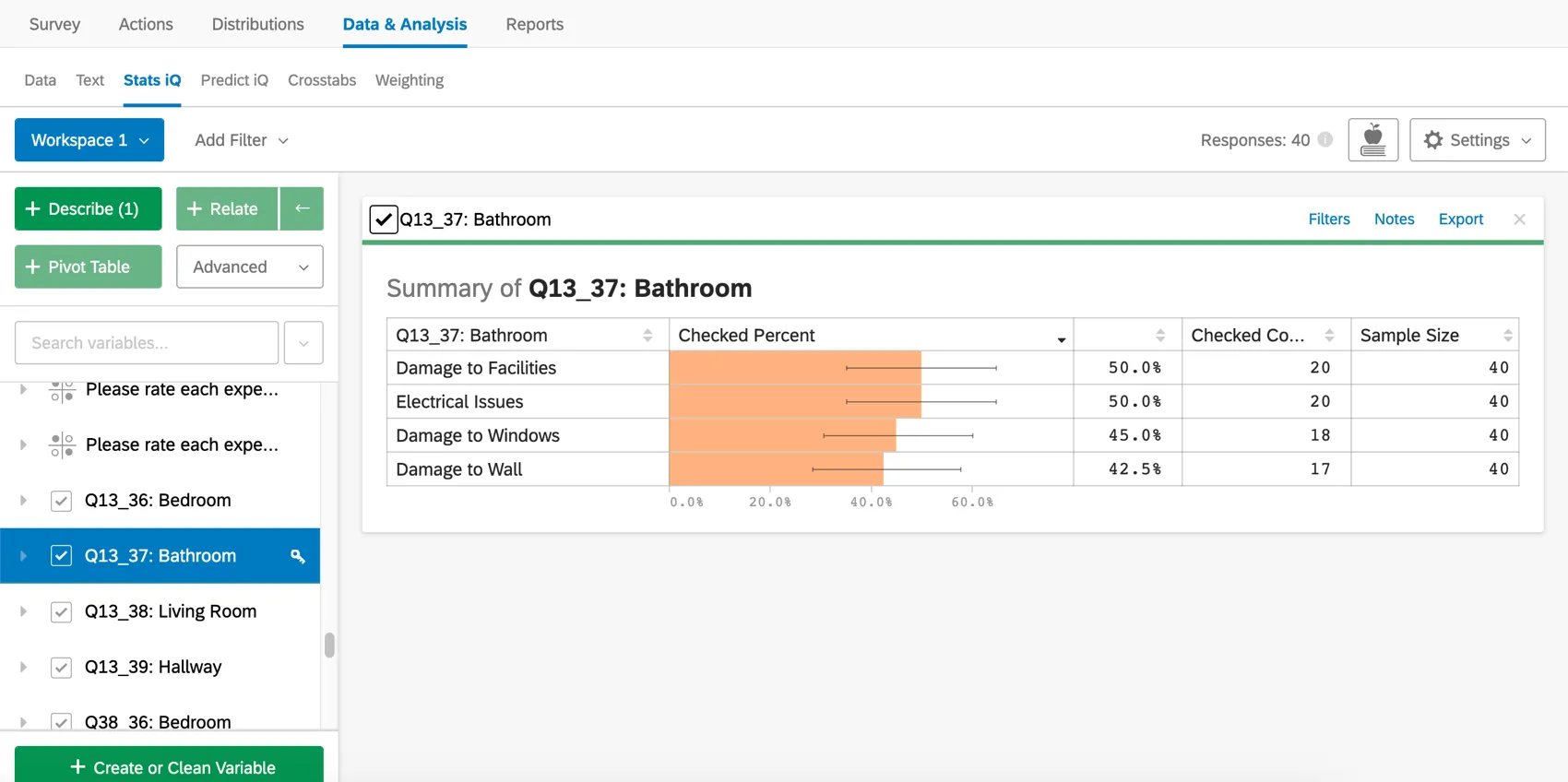This screenshot has height=782, width=1568.
Task: Sort by Checked Count column arrows
Action: pyautogui.click(x=1329, y=336)
